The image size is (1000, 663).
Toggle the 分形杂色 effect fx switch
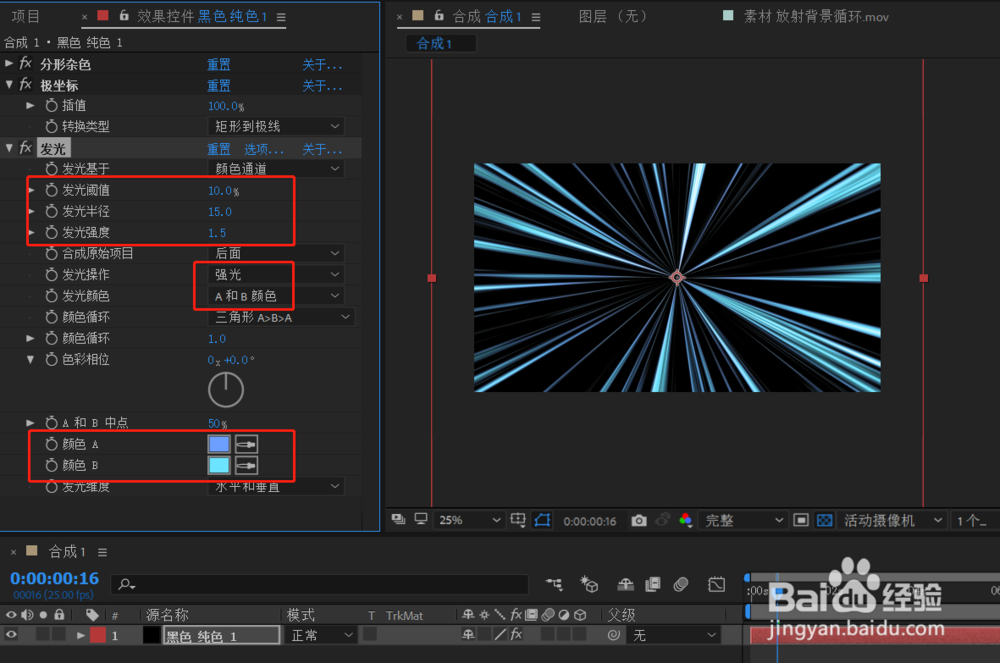coord(26,63)
